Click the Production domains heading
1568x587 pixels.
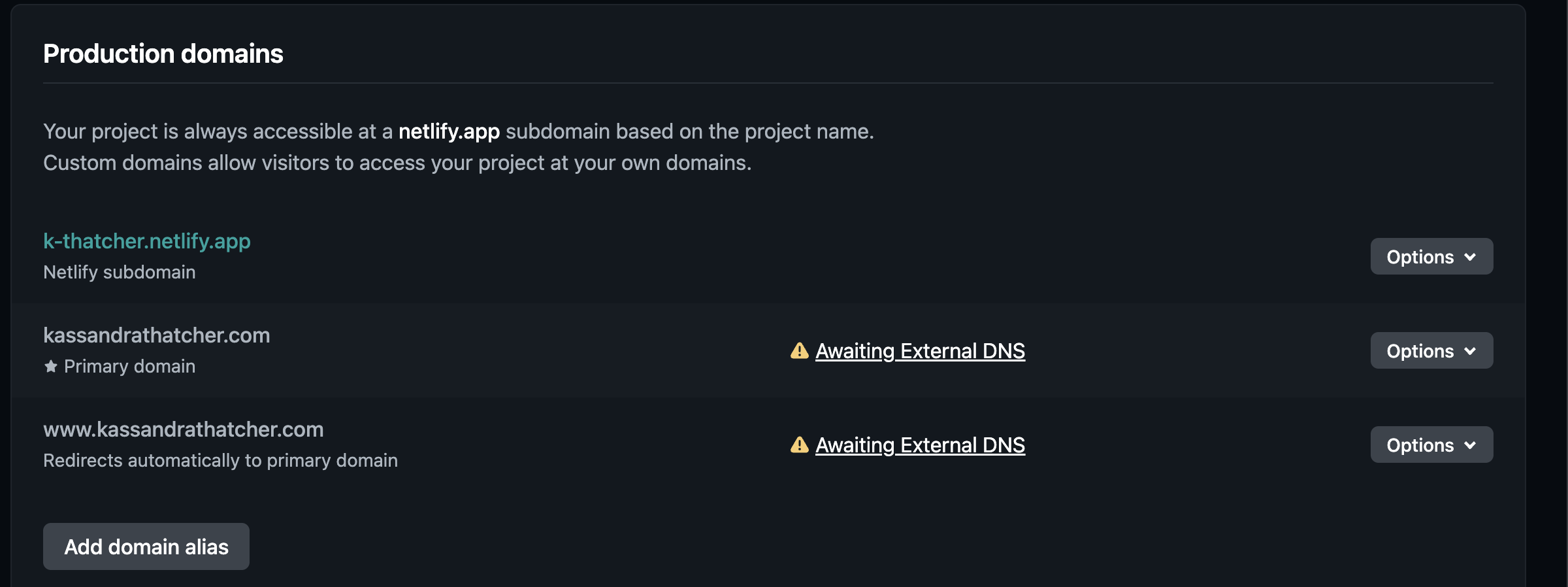pos(163,54)
